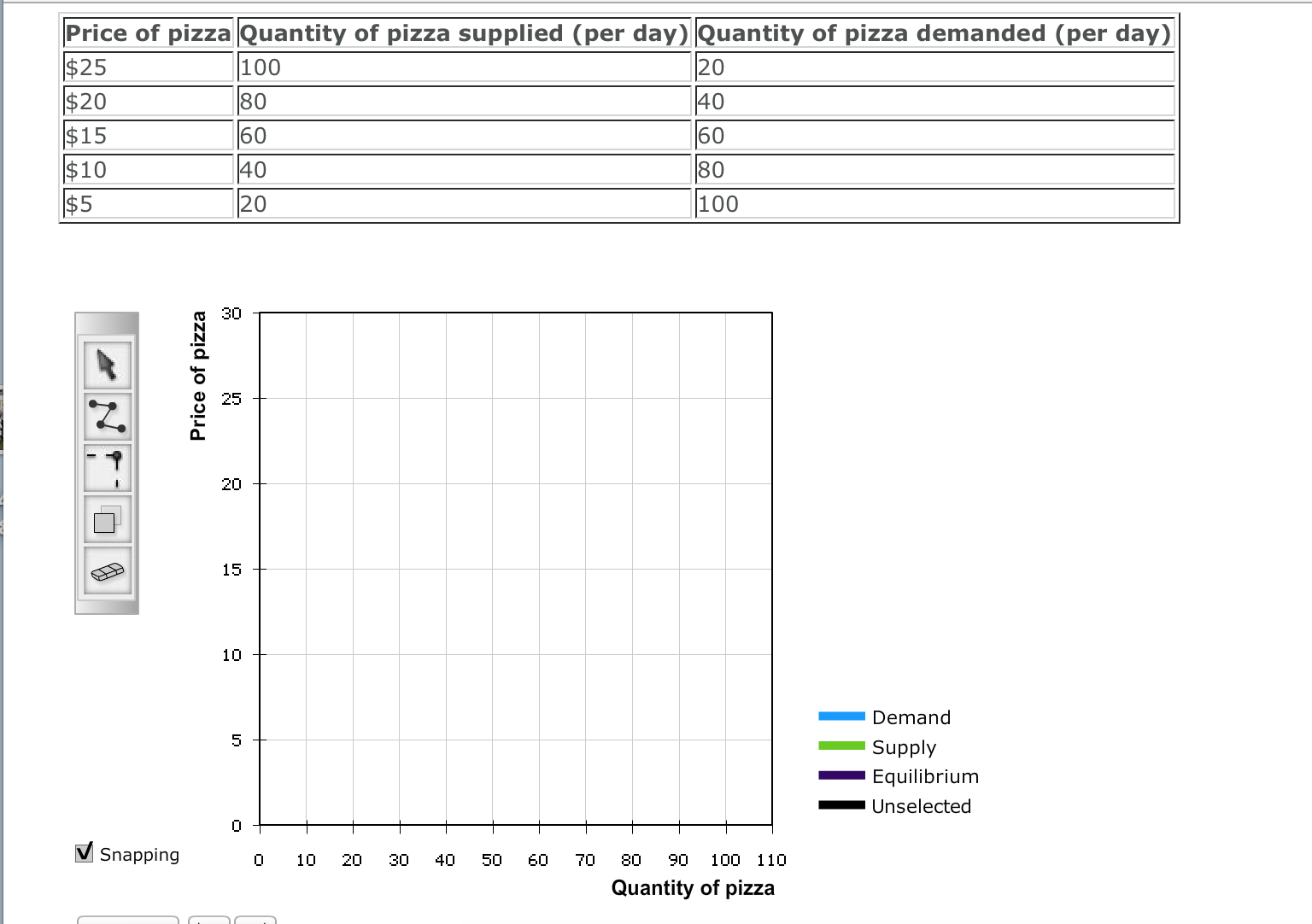Select the overlapping squares area tool
The image size is (1312, 924).
point(108,519)
